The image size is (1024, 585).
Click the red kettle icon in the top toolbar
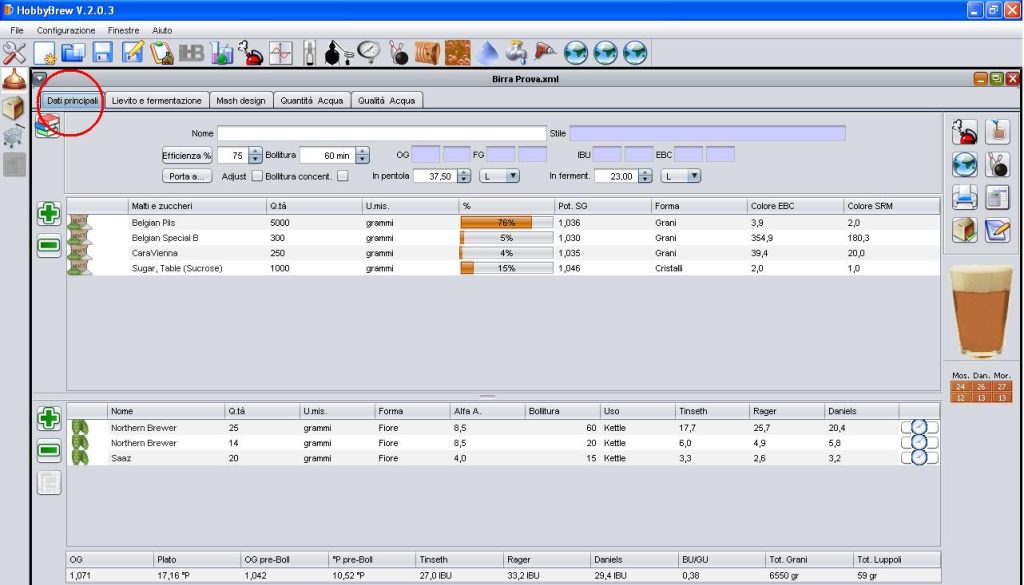pos(251,53)
